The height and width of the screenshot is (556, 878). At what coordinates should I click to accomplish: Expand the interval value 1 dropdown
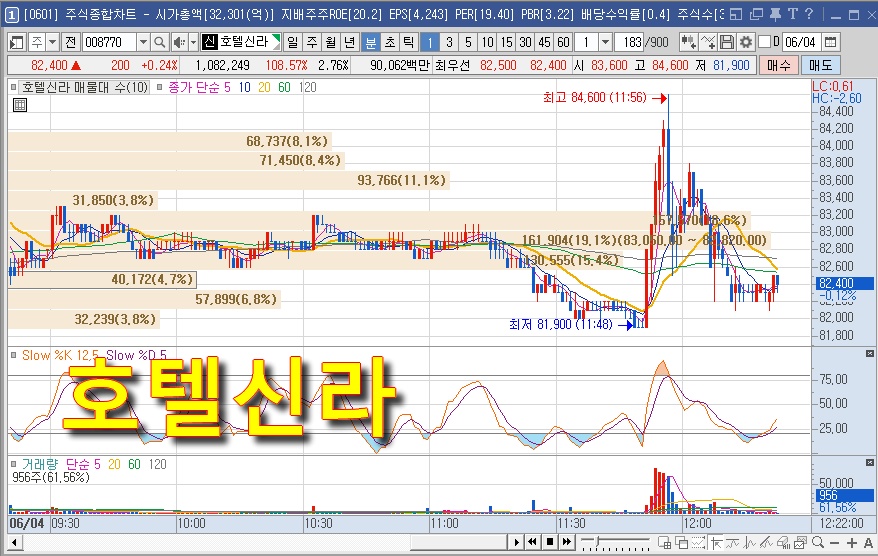coord(605,42)
